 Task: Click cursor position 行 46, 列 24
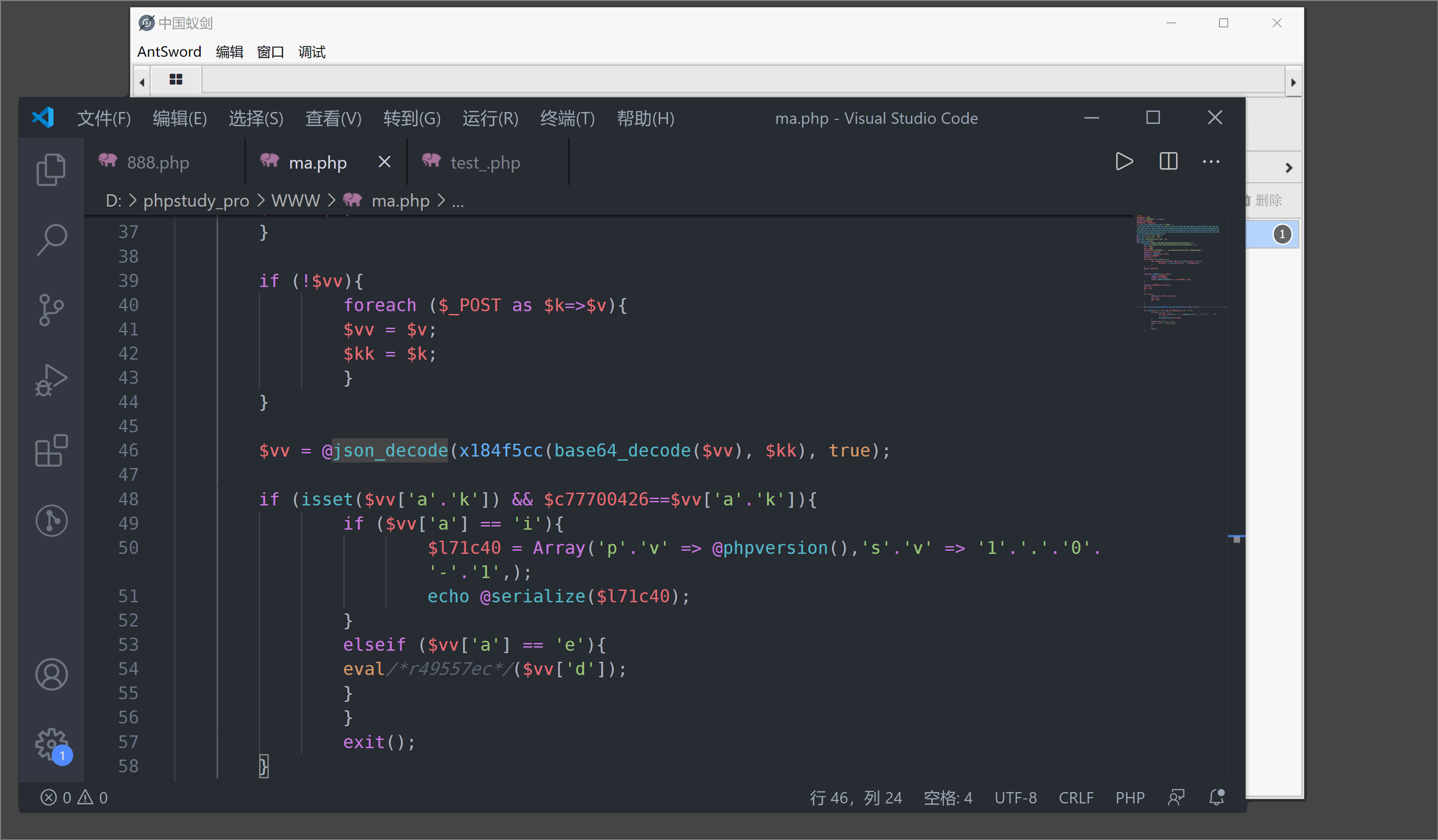coord(855,797)
